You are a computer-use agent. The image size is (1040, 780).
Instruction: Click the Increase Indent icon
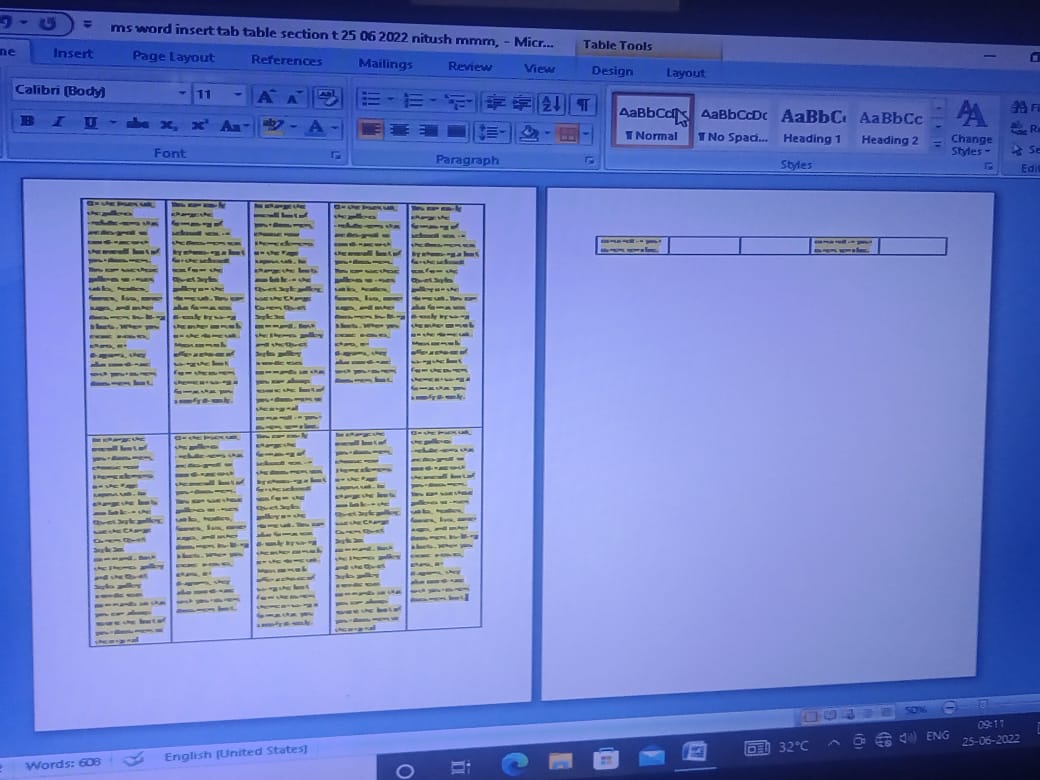pos(521,103)
